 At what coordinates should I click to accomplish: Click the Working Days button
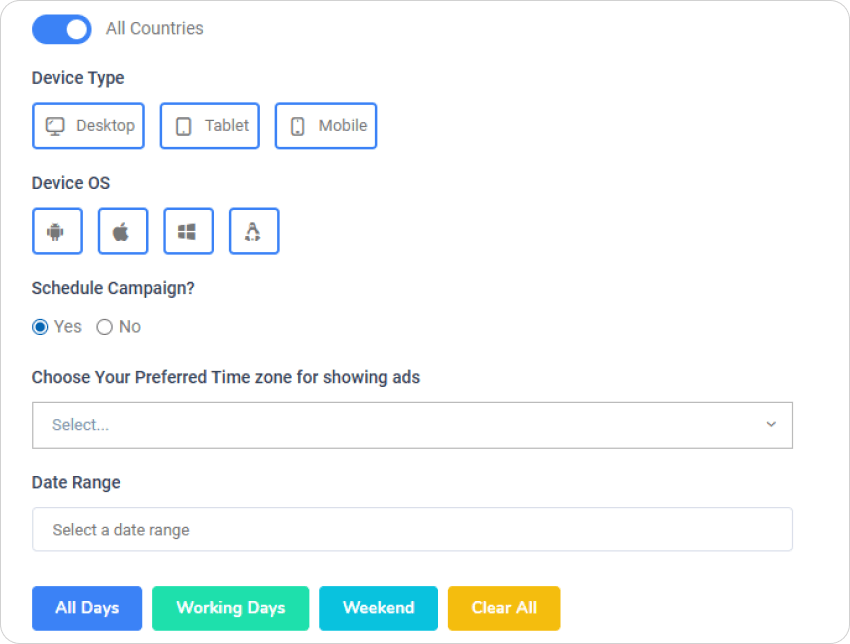(x=231, y=608)
